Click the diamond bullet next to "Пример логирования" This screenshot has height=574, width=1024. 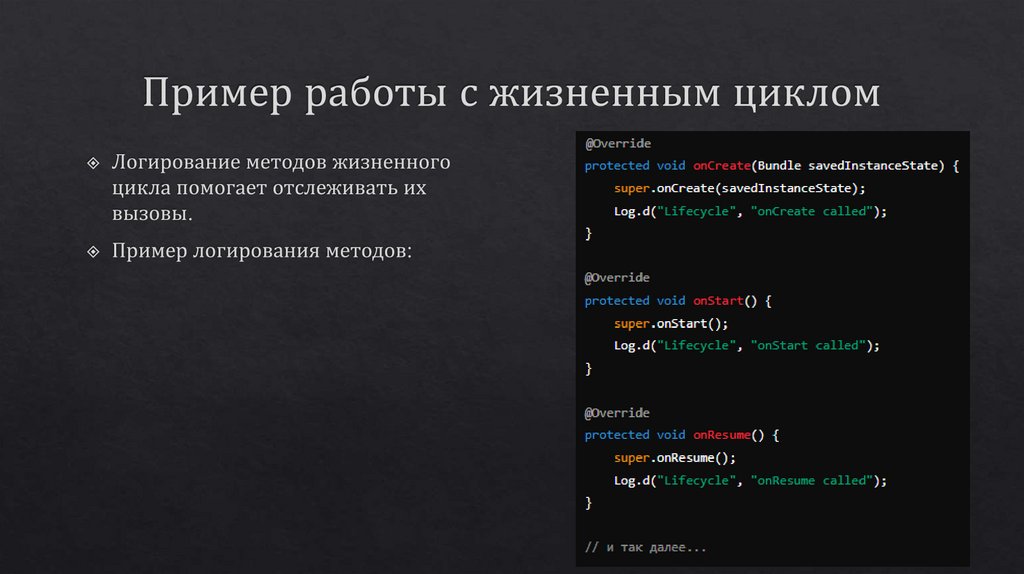[x=93, y=251]
